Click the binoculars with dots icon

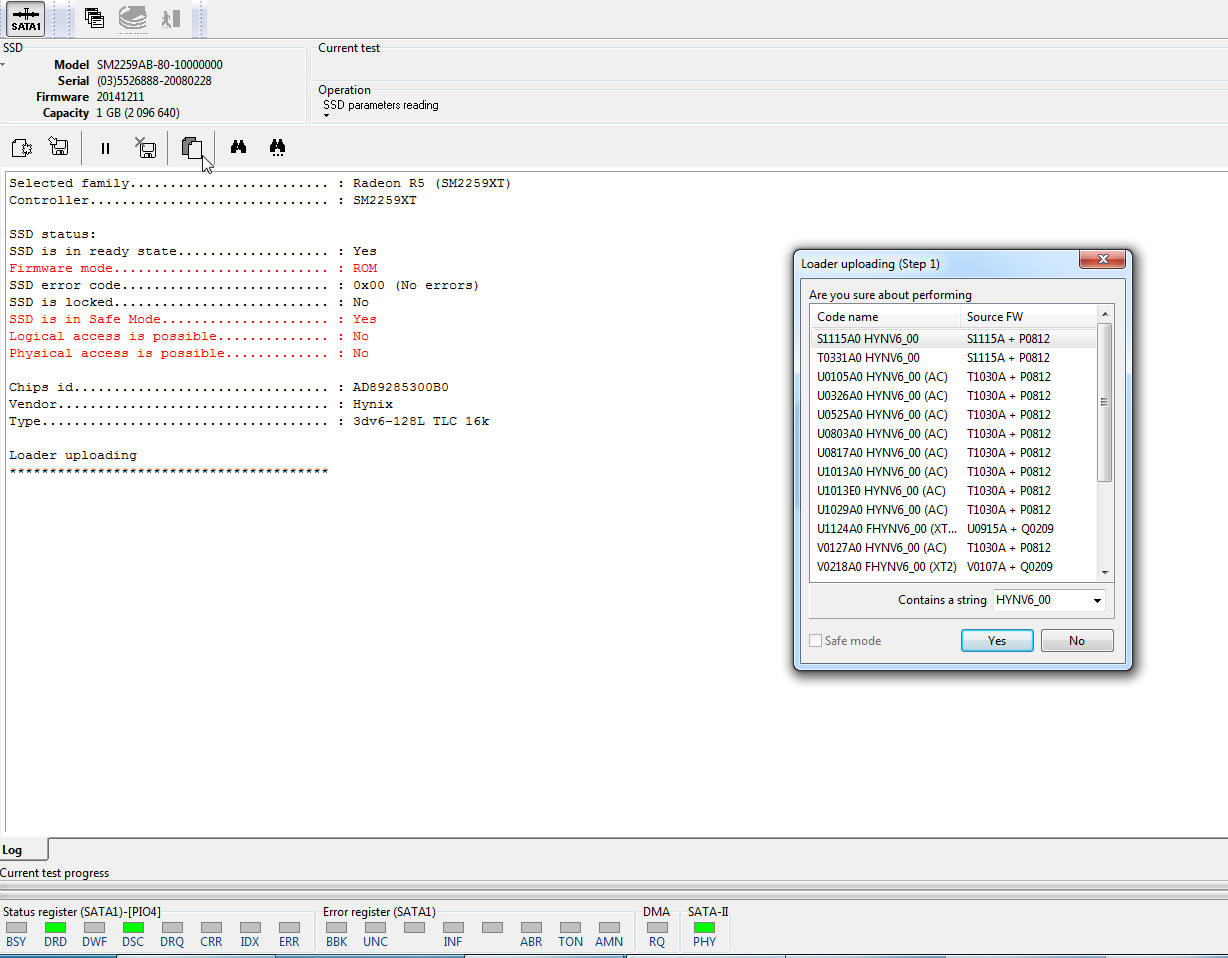tap(277, 148)
